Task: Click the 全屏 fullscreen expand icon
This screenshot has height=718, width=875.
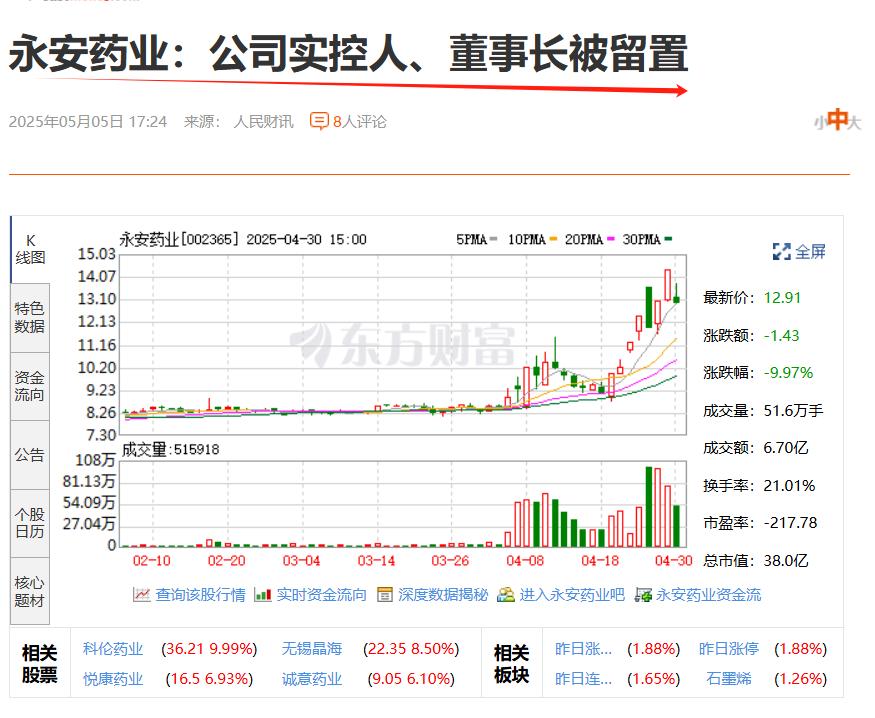Action: [781, 252]
